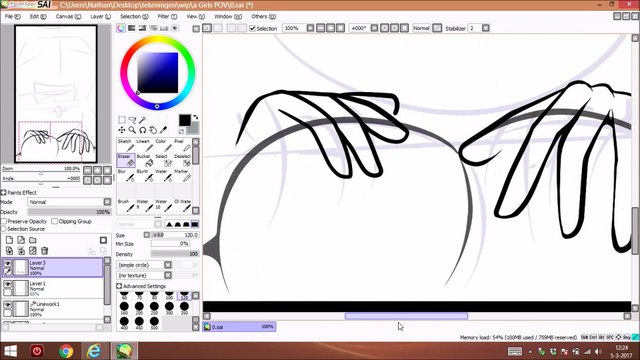
Task: Select brush size preset 250
Action: click(x=154, y=307)
